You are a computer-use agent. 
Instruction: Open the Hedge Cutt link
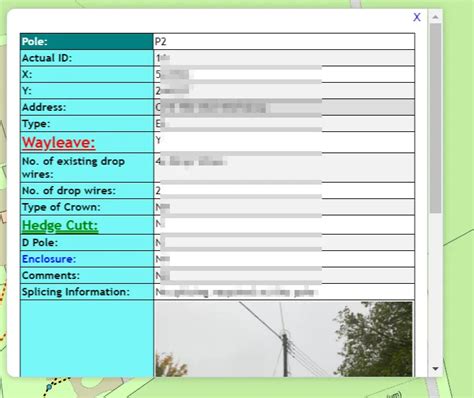[60, 225]
